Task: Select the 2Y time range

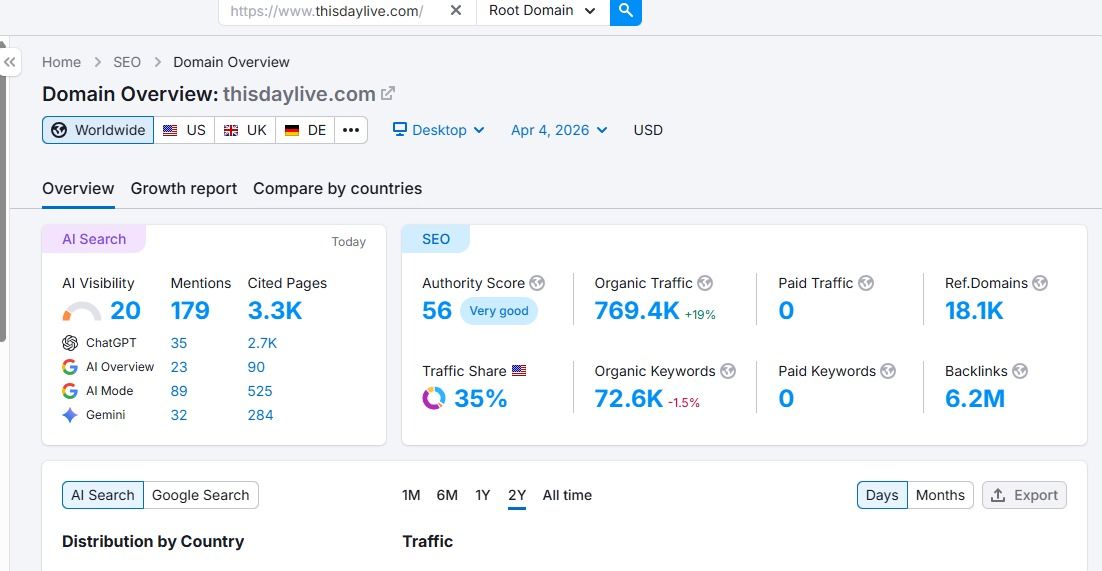Action: pyautogui.click(x=517, y=495)
